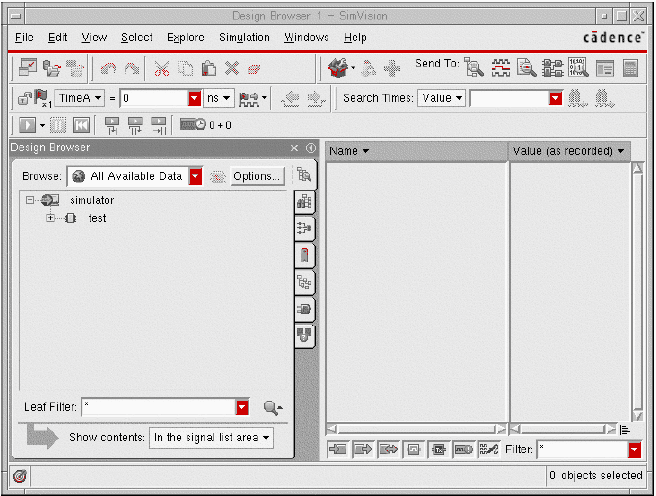
Task: Click the Options... button
Action: [257, 176]
